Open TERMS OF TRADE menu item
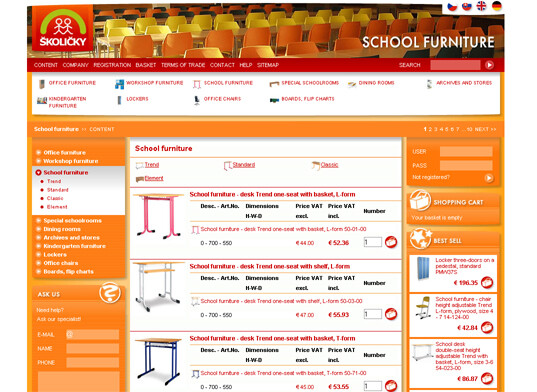 click(183, 65)
